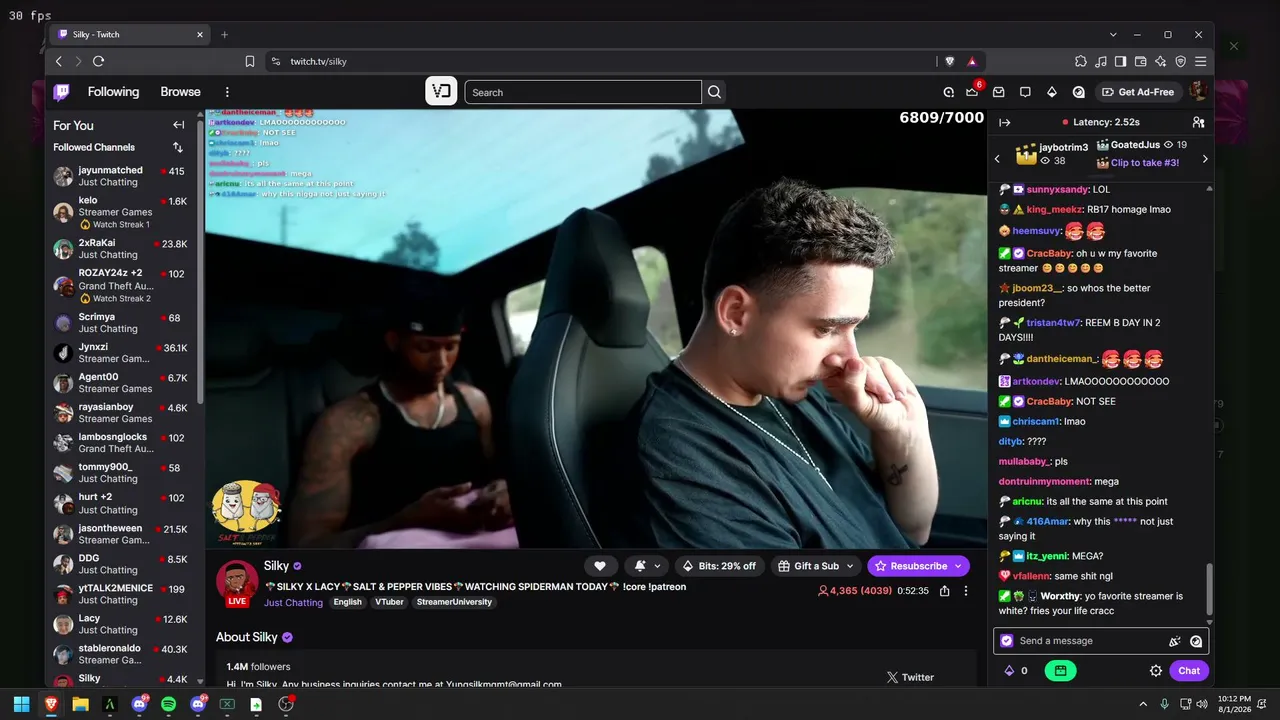Select the English tag
1280x720 pixels.
click(348, 602)
